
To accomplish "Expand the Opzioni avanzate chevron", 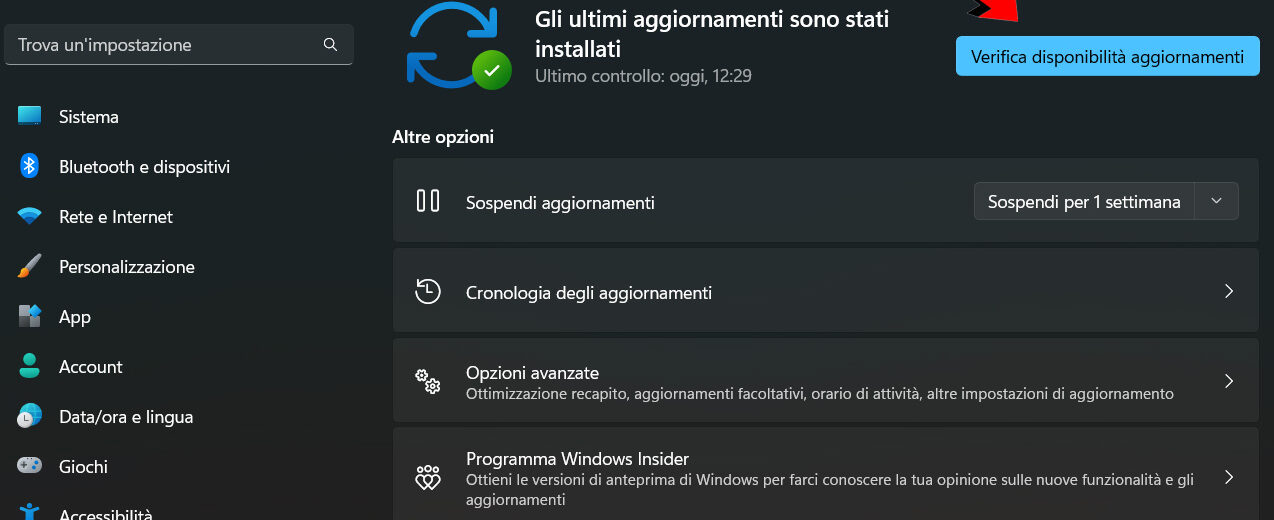I will [x=1229, y=382].
